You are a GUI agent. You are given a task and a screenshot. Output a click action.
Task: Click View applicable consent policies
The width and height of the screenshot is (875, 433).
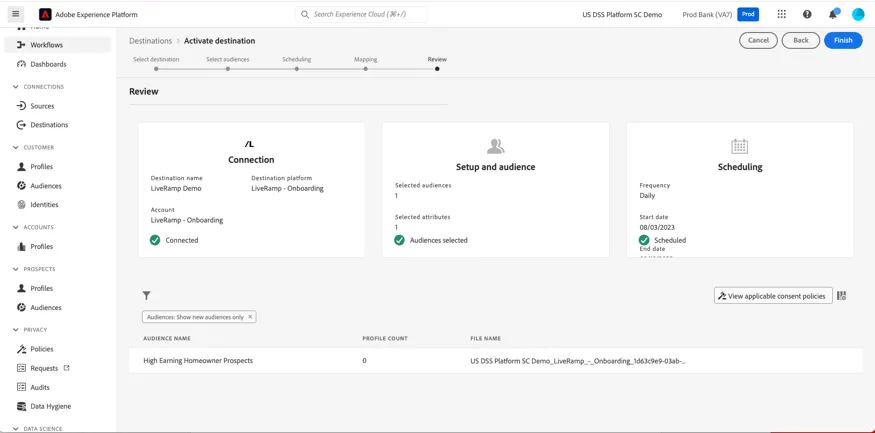[x=773, y=296]
